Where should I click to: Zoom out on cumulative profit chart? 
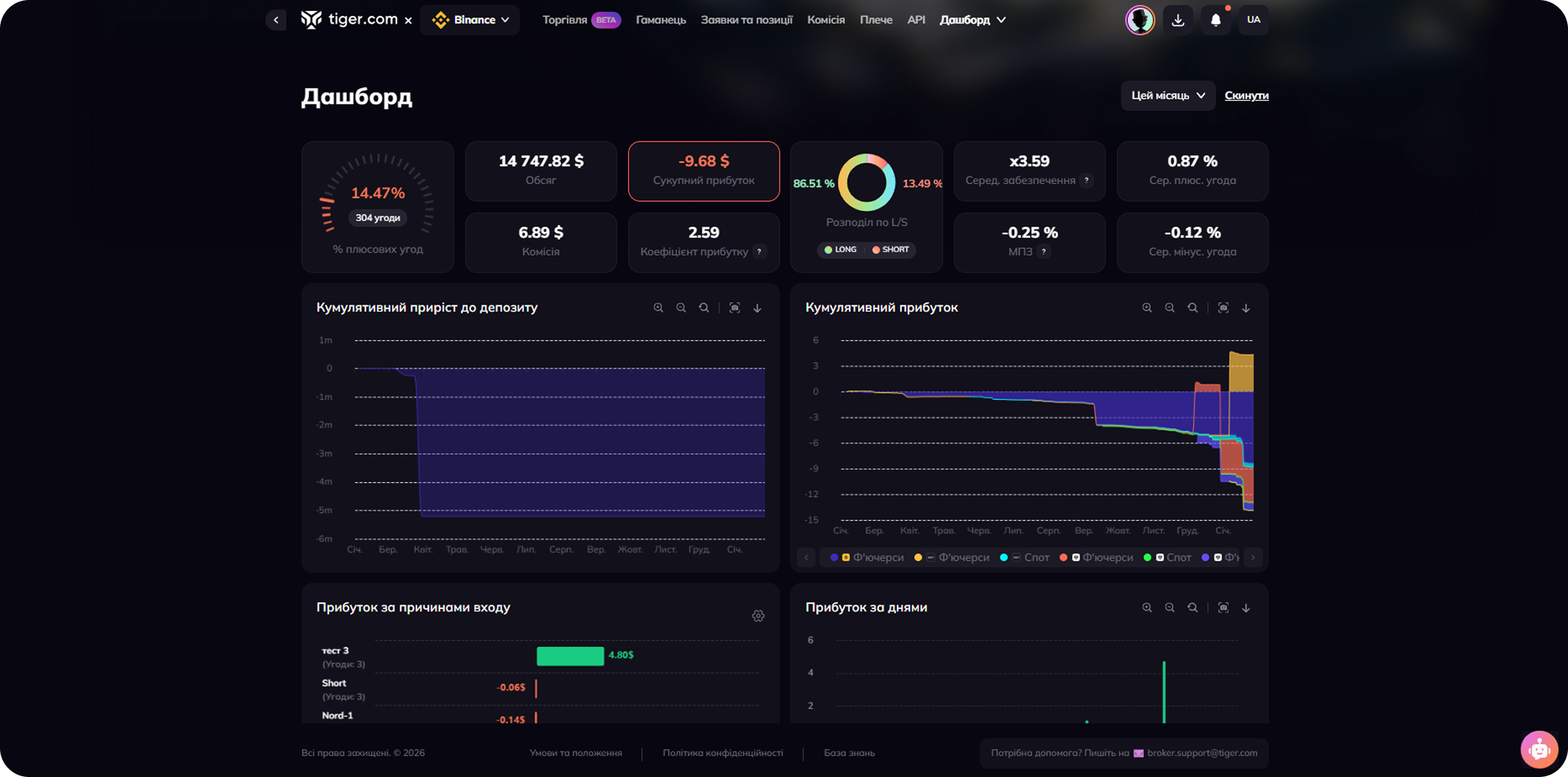pyautogui.click(x=1169, y=308)
